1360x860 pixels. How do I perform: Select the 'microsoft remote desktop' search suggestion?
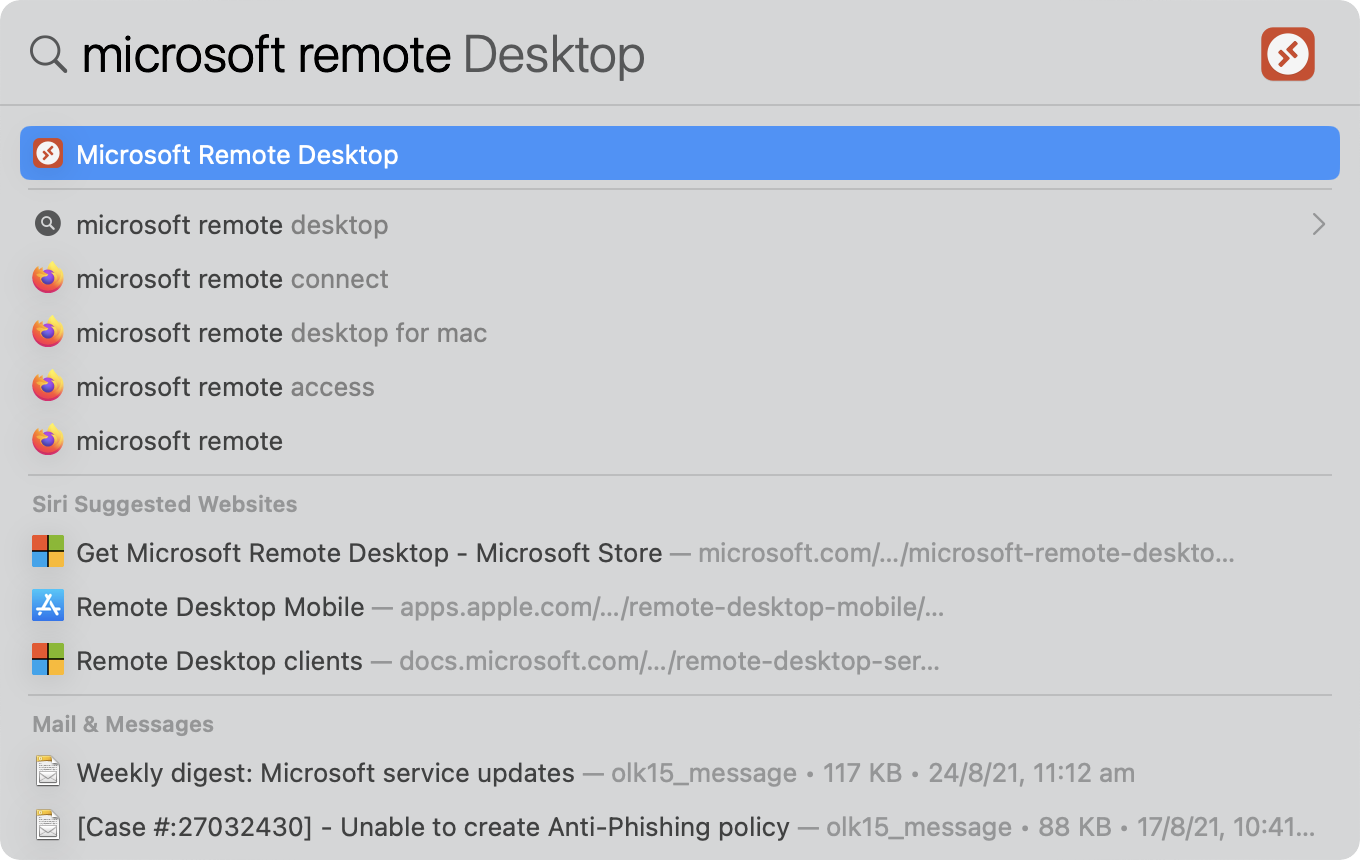[232, 225]
